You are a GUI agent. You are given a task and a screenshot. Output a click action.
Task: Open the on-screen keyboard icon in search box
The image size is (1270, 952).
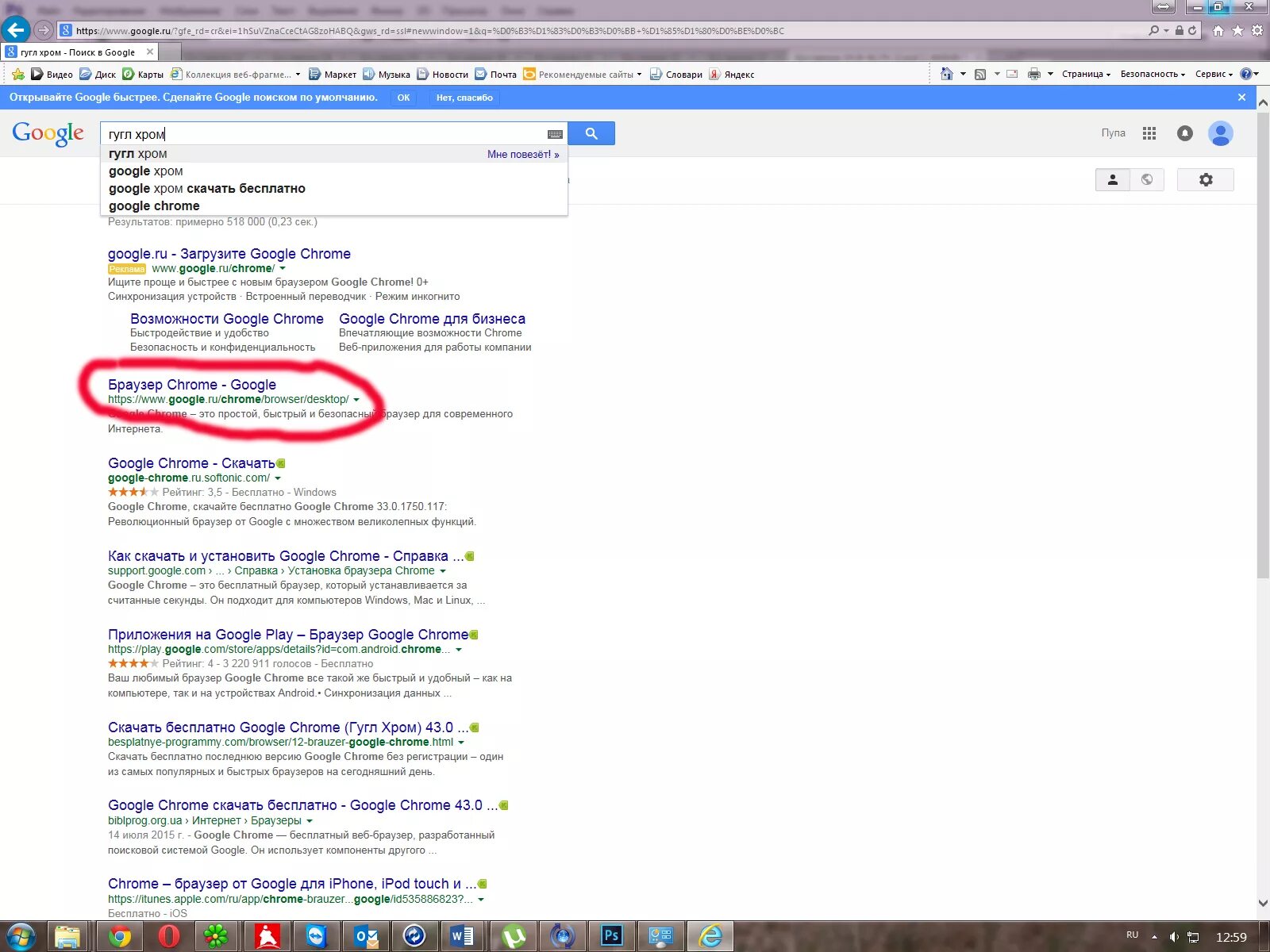[x=555, y=134]
